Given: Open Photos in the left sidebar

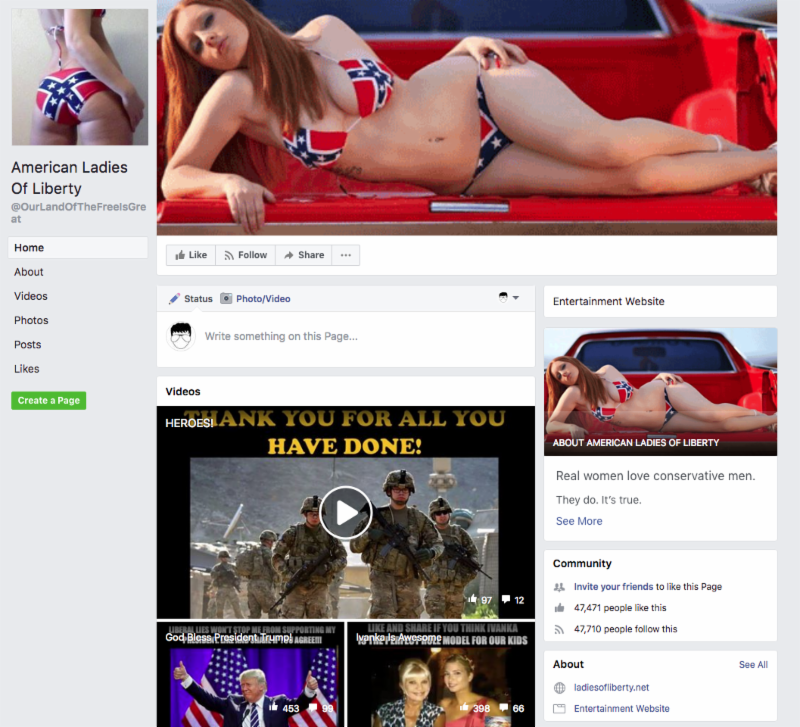Looking at the screenshot, I should pos(31,320).
